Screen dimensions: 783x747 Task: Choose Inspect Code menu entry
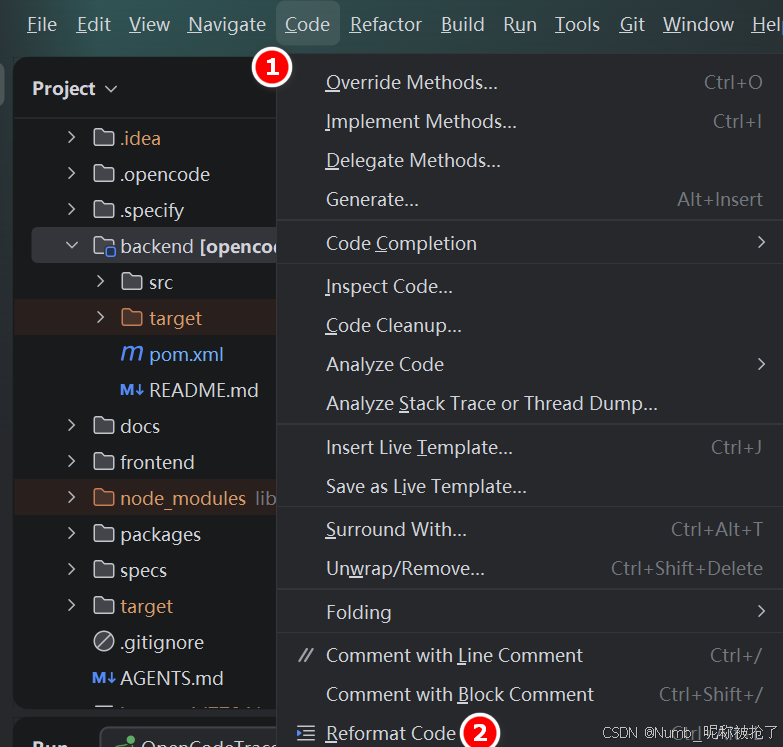pos(530,286)
